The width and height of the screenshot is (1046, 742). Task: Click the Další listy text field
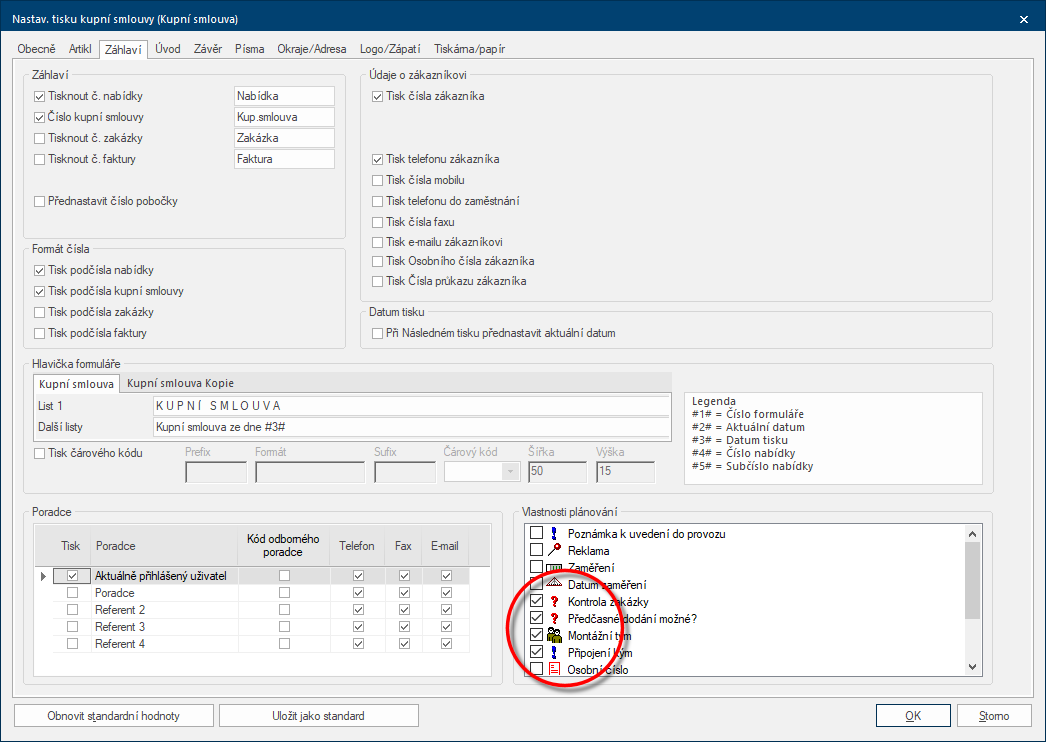pos(411,427)
